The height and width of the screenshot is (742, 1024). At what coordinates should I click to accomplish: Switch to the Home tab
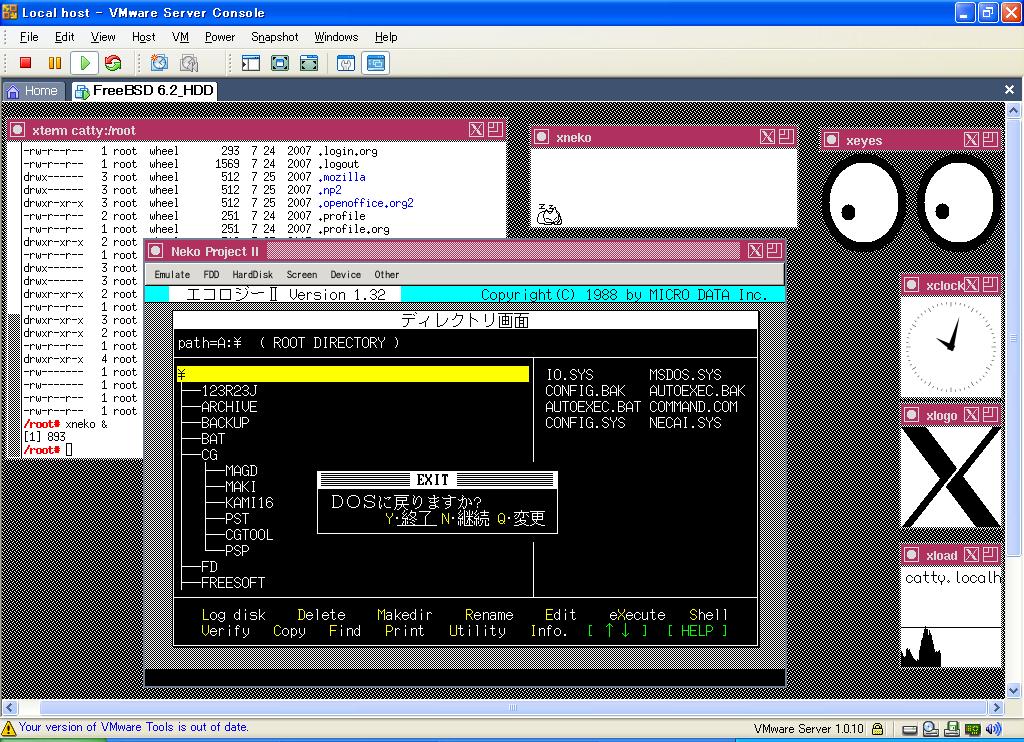click(33, 91)
